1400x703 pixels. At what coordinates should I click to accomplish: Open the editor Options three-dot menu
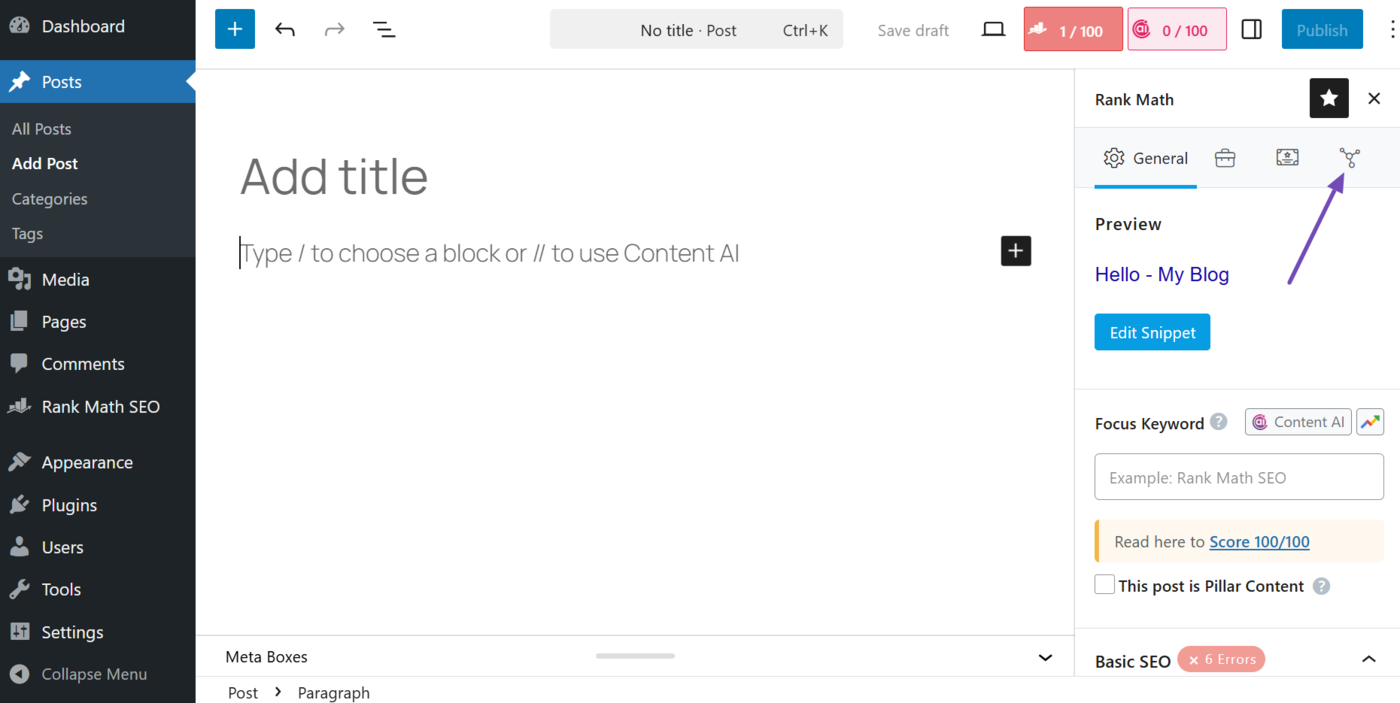click(1392, 30)
